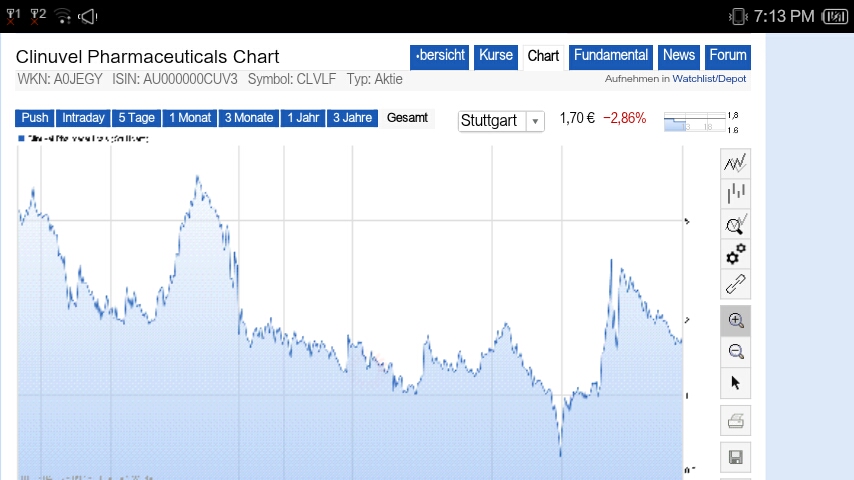
Task: Switch to the bar chart type icon
Action: coord(736,194)
